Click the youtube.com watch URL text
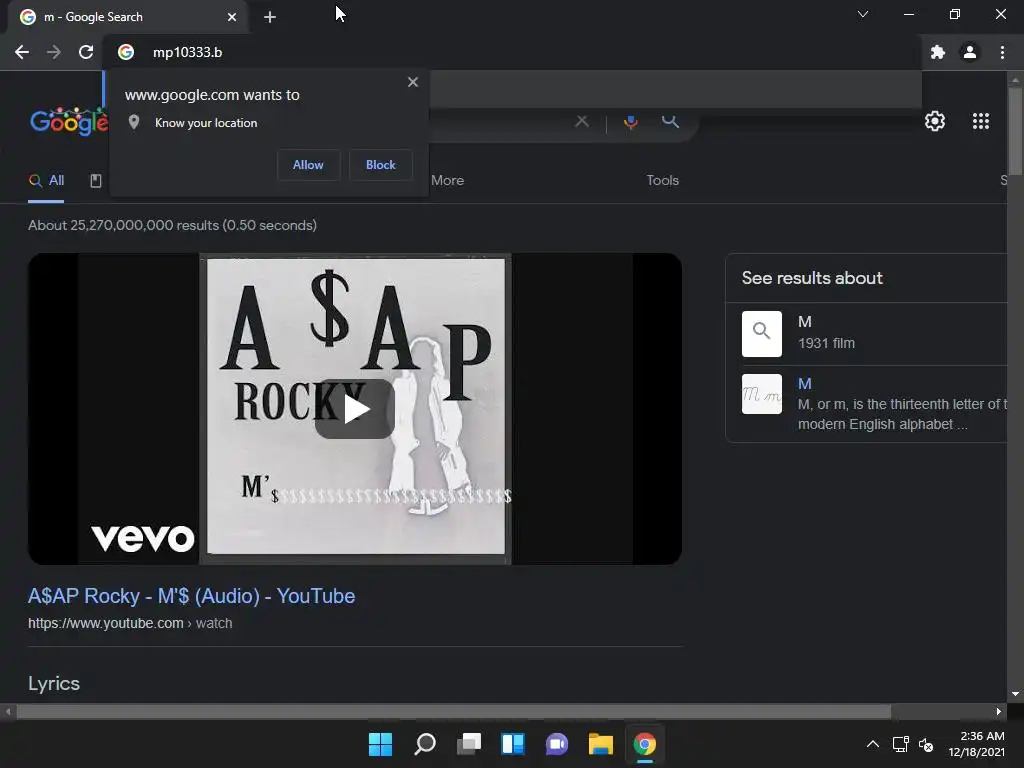The height and width of the screenshot is (768, 1024). point(130,623)
